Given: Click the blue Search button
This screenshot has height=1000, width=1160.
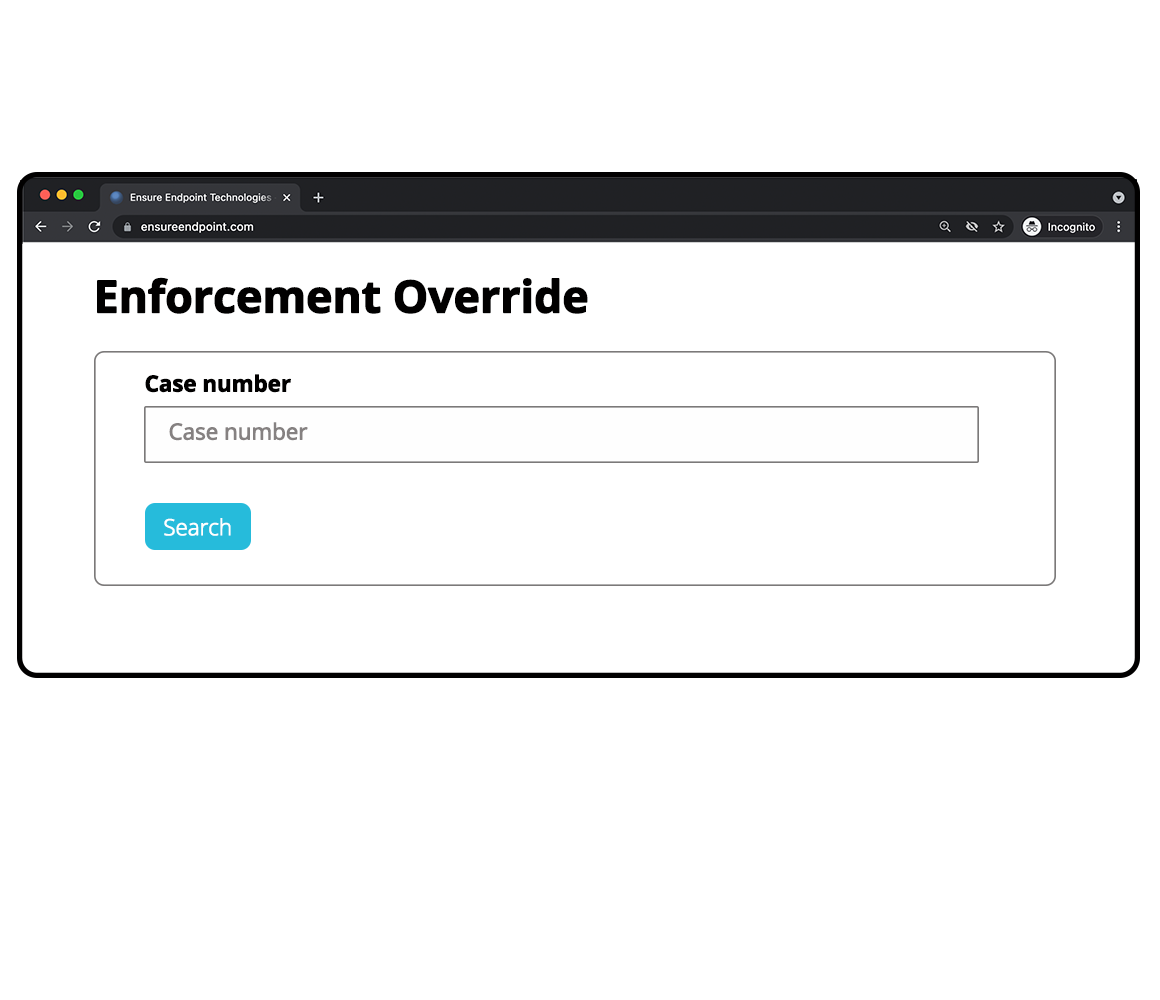Looking at the screenshot, I should [x=198, y=527].
